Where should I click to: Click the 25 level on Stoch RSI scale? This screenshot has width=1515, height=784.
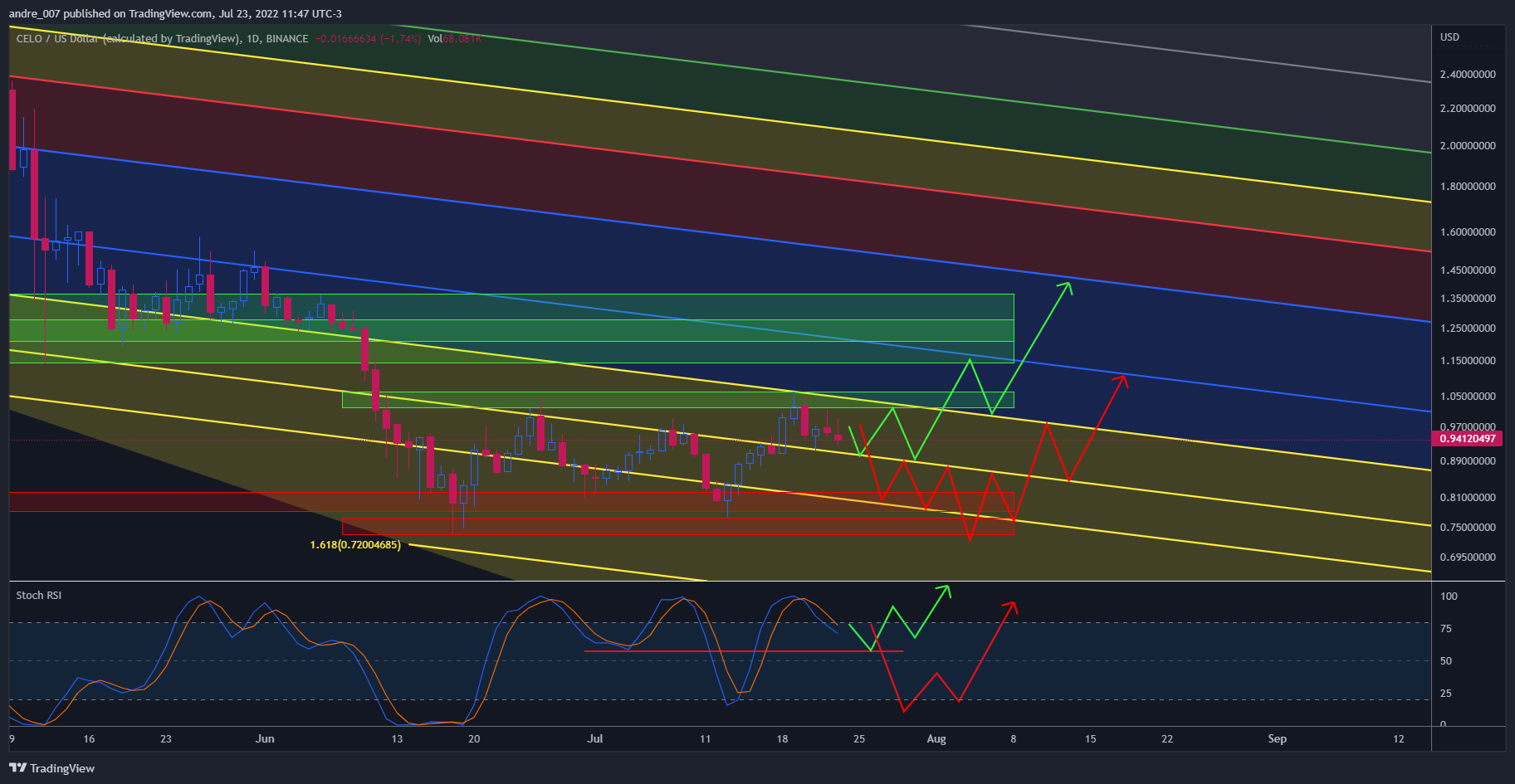(x=1446, y=694)
